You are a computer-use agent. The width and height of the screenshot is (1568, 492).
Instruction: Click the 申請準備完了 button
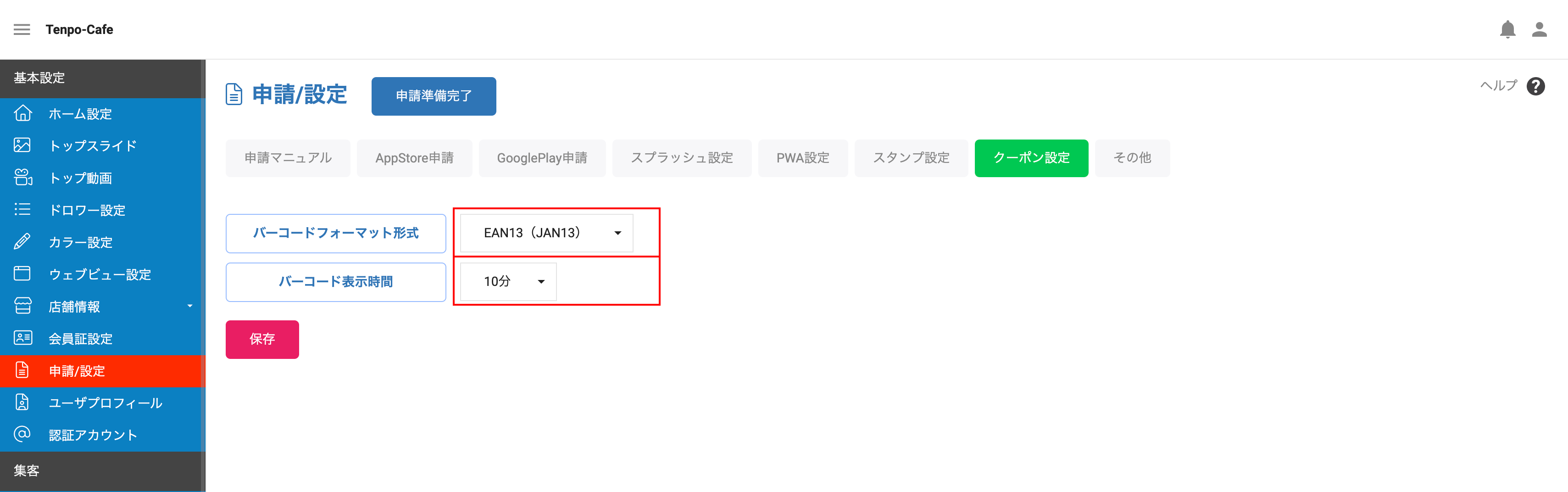point(434,96)
